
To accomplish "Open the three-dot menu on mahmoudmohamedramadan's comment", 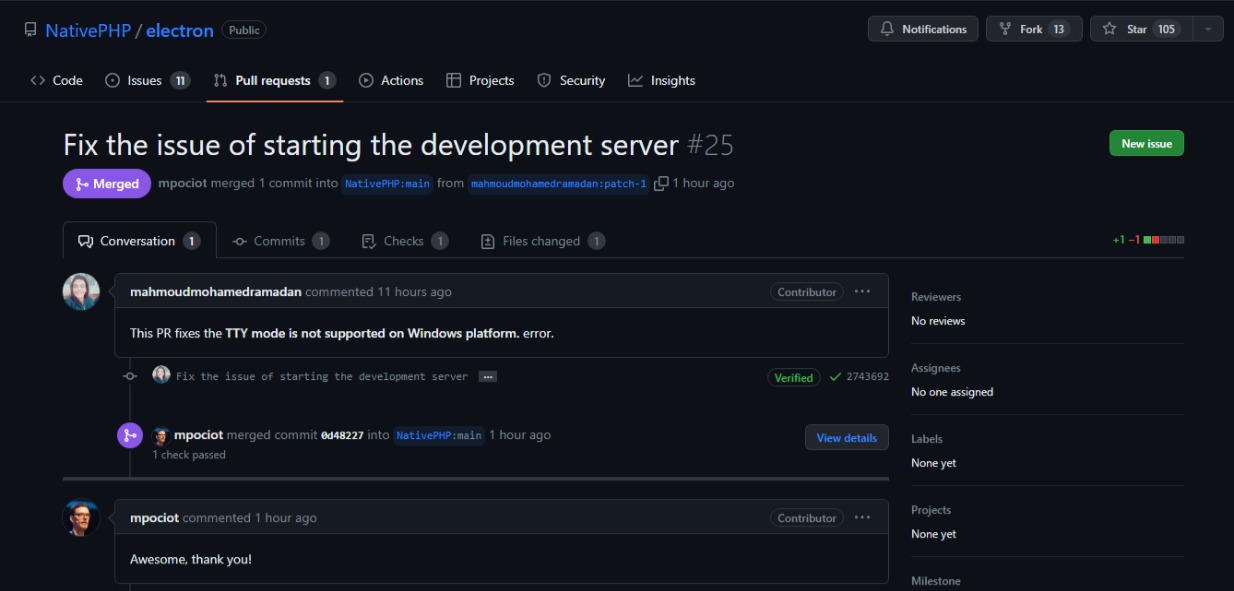I will coord(863,292).
